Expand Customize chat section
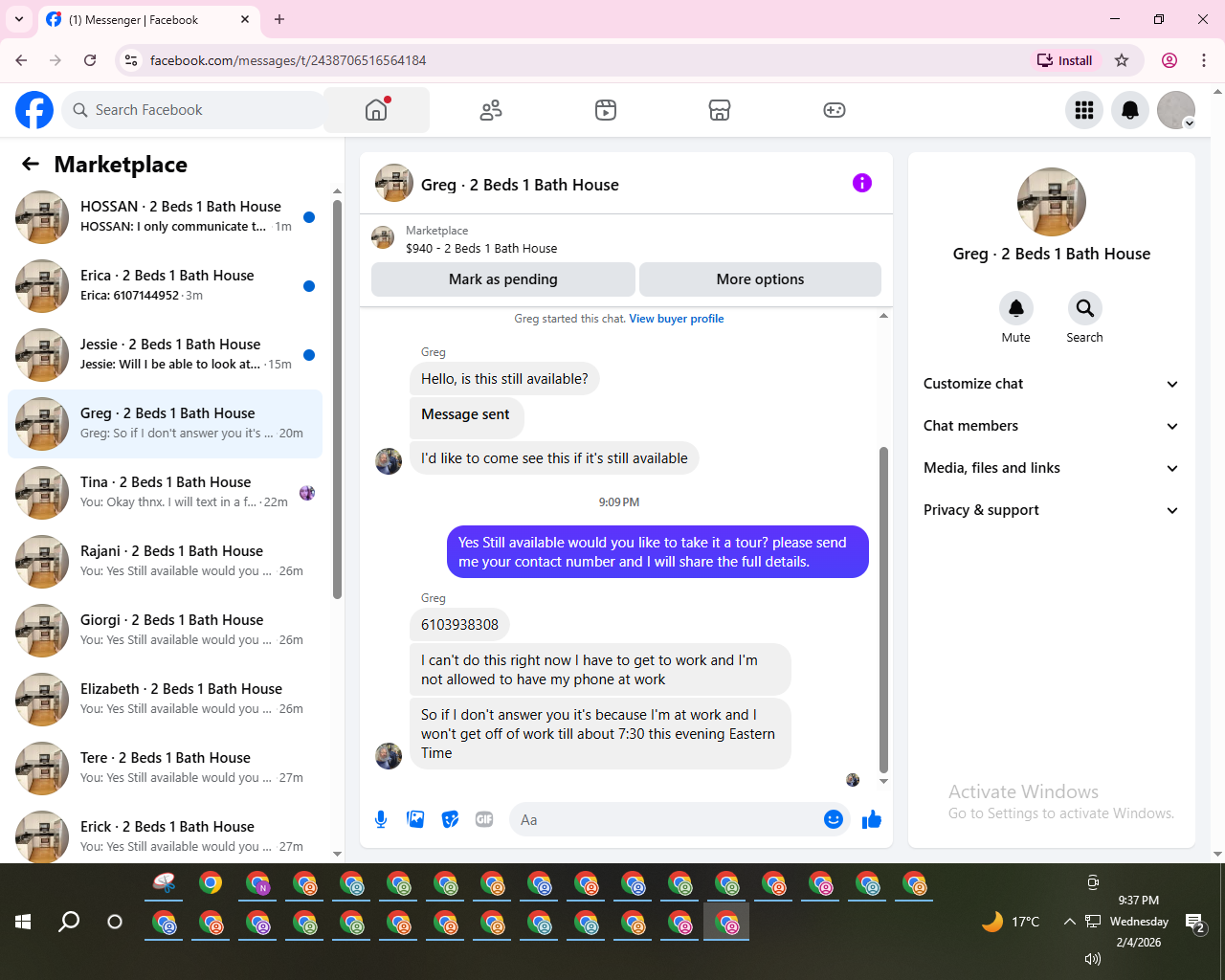Image resolution: width=1225 pixels, height=980 pixels. click(x=1051, y=384)
